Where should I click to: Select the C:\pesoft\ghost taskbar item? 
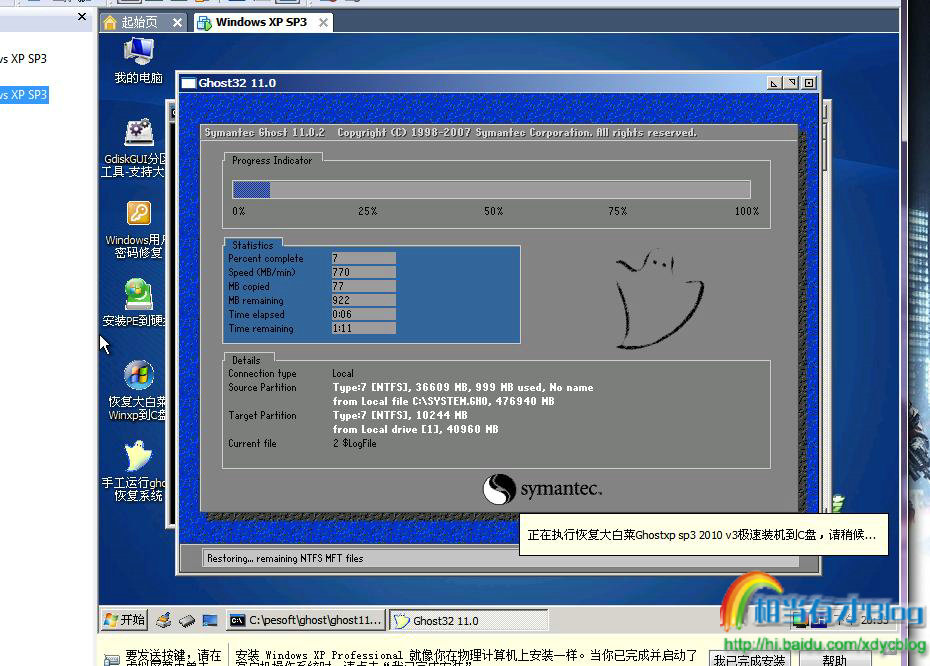point(306,620)
